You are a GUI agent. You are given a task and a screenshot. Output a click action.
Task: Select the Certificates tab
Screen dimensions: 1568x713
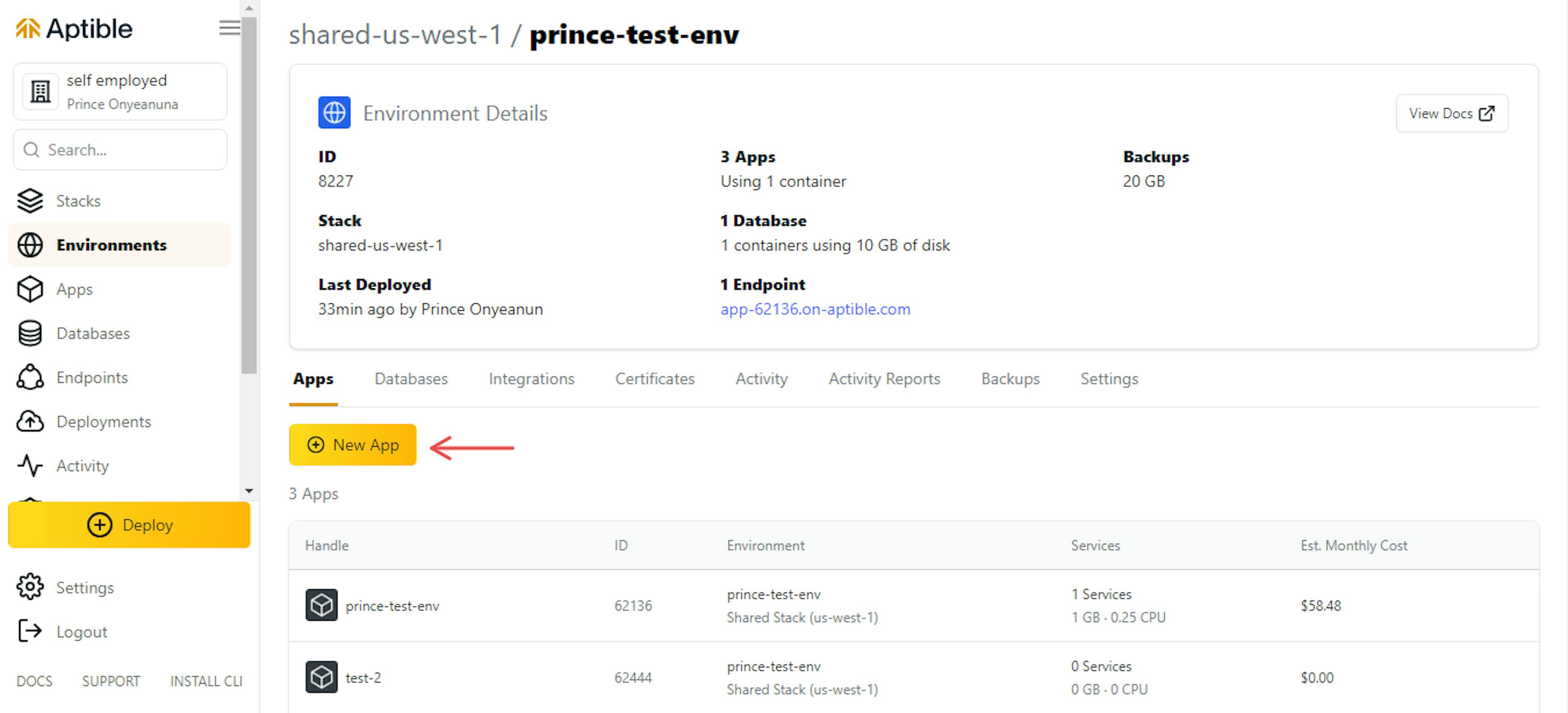655,379
